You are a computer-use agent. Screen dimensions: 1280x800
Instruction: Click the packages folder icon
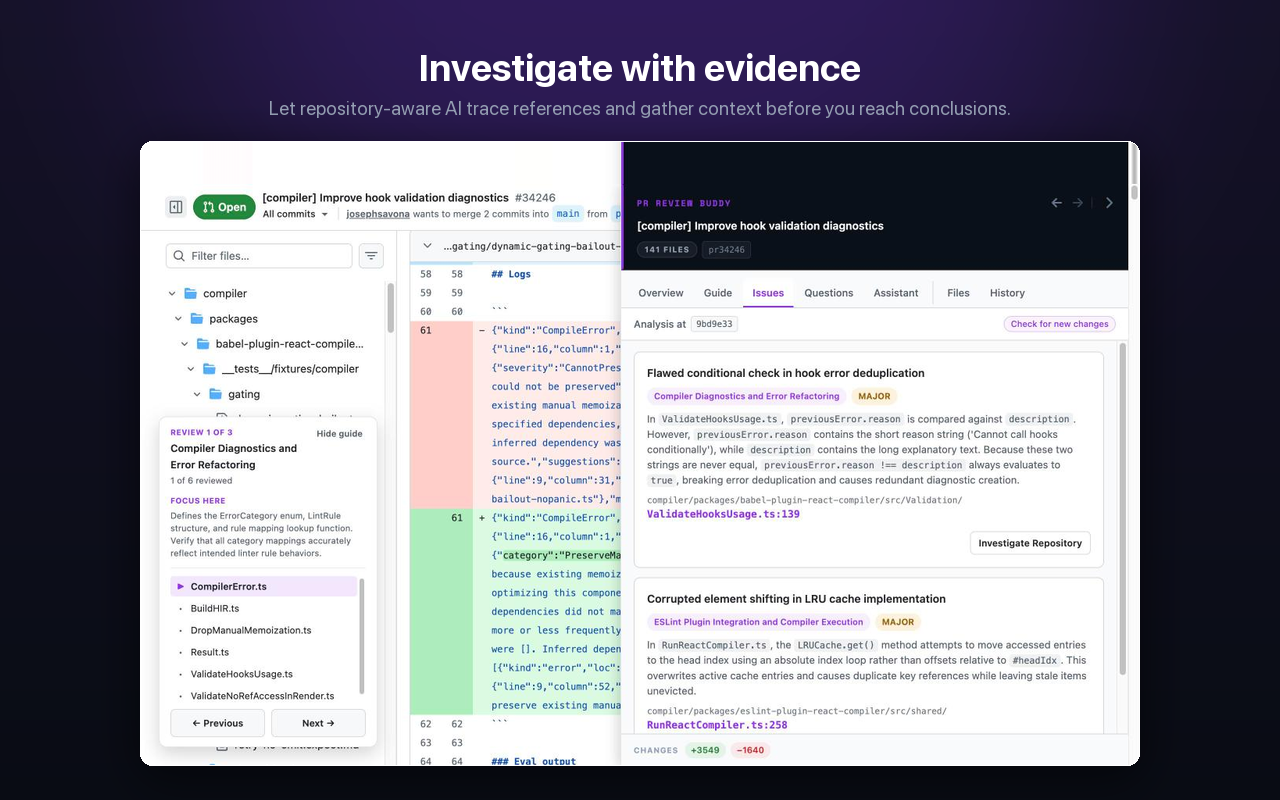(x=197, y=319)
